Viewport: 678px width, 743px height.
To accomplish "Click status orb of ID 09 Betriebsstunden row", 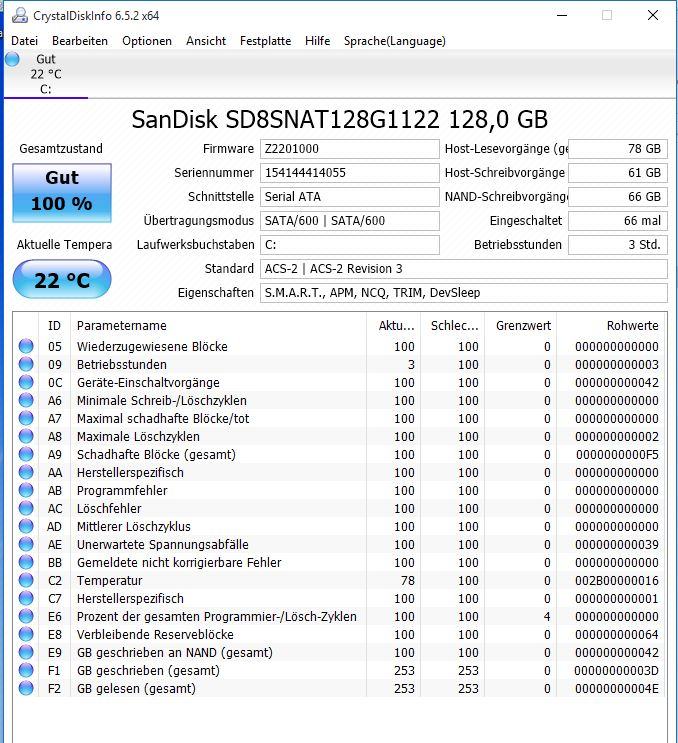I will pos(26,364).
